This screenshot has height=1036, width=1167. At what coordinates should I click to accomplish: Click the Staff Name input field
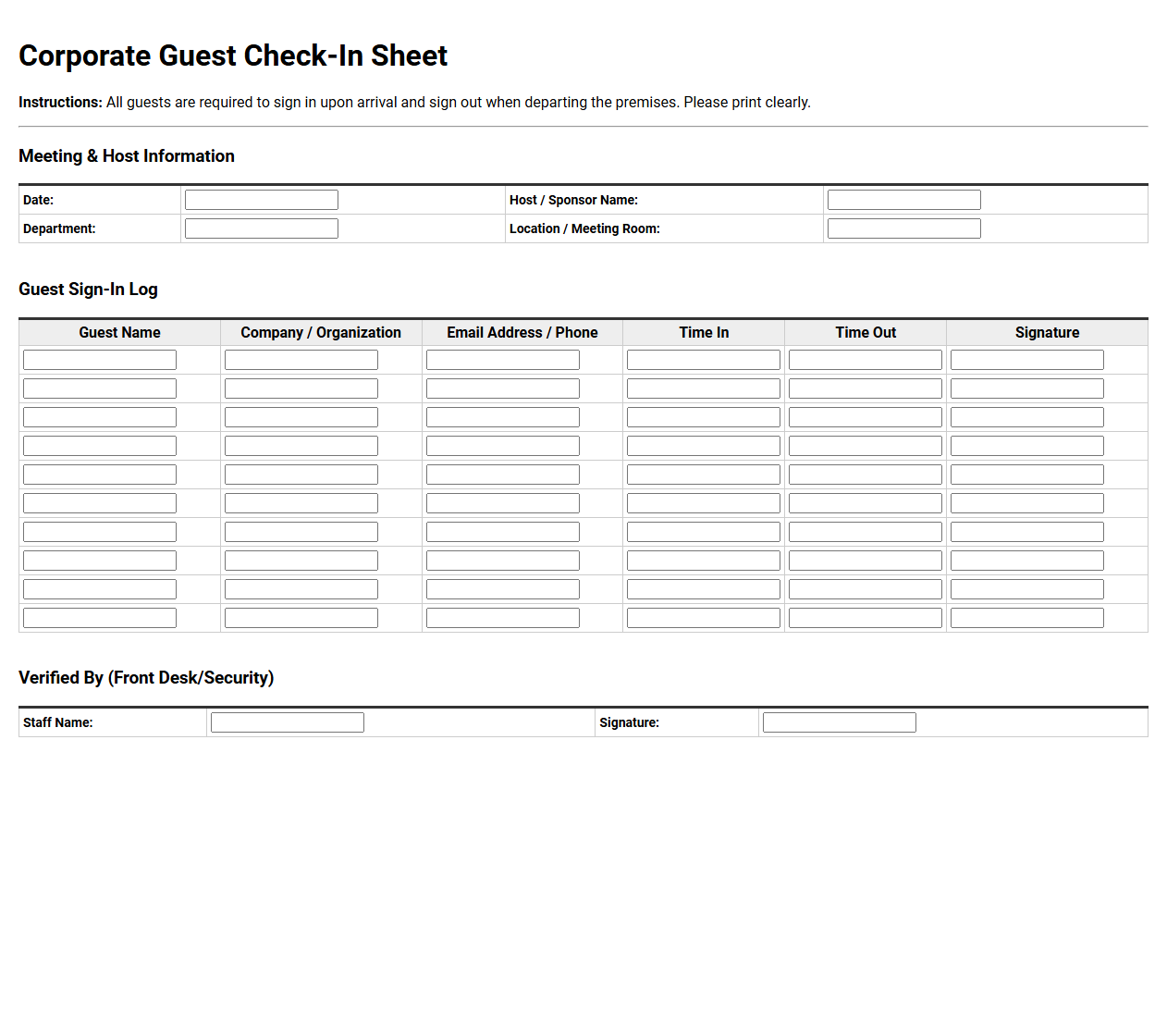point(288,722)
